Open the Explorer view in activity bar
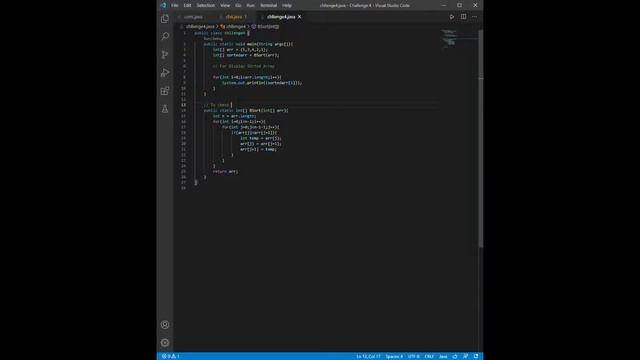This screenshot has width=640, height=360. tap(165, 19)
